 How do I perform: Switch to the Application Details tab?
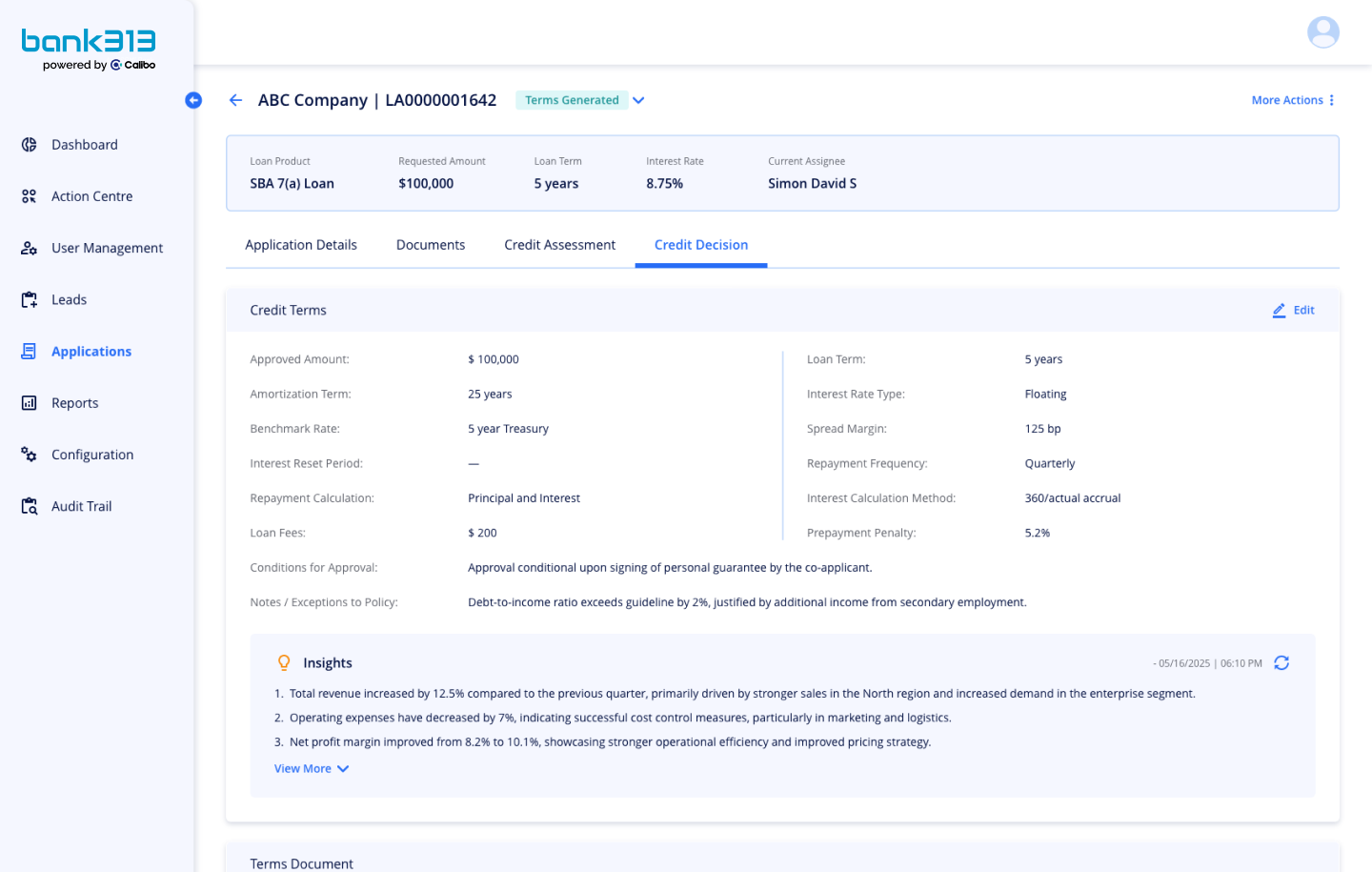pos(301,245)
